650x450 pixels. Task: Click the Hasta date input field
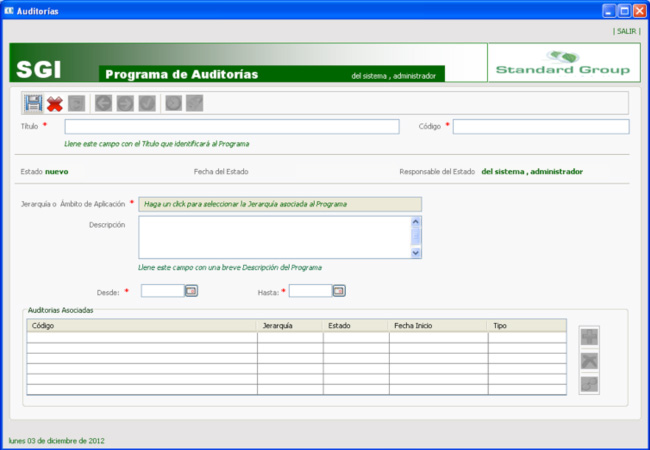[309, 291]
